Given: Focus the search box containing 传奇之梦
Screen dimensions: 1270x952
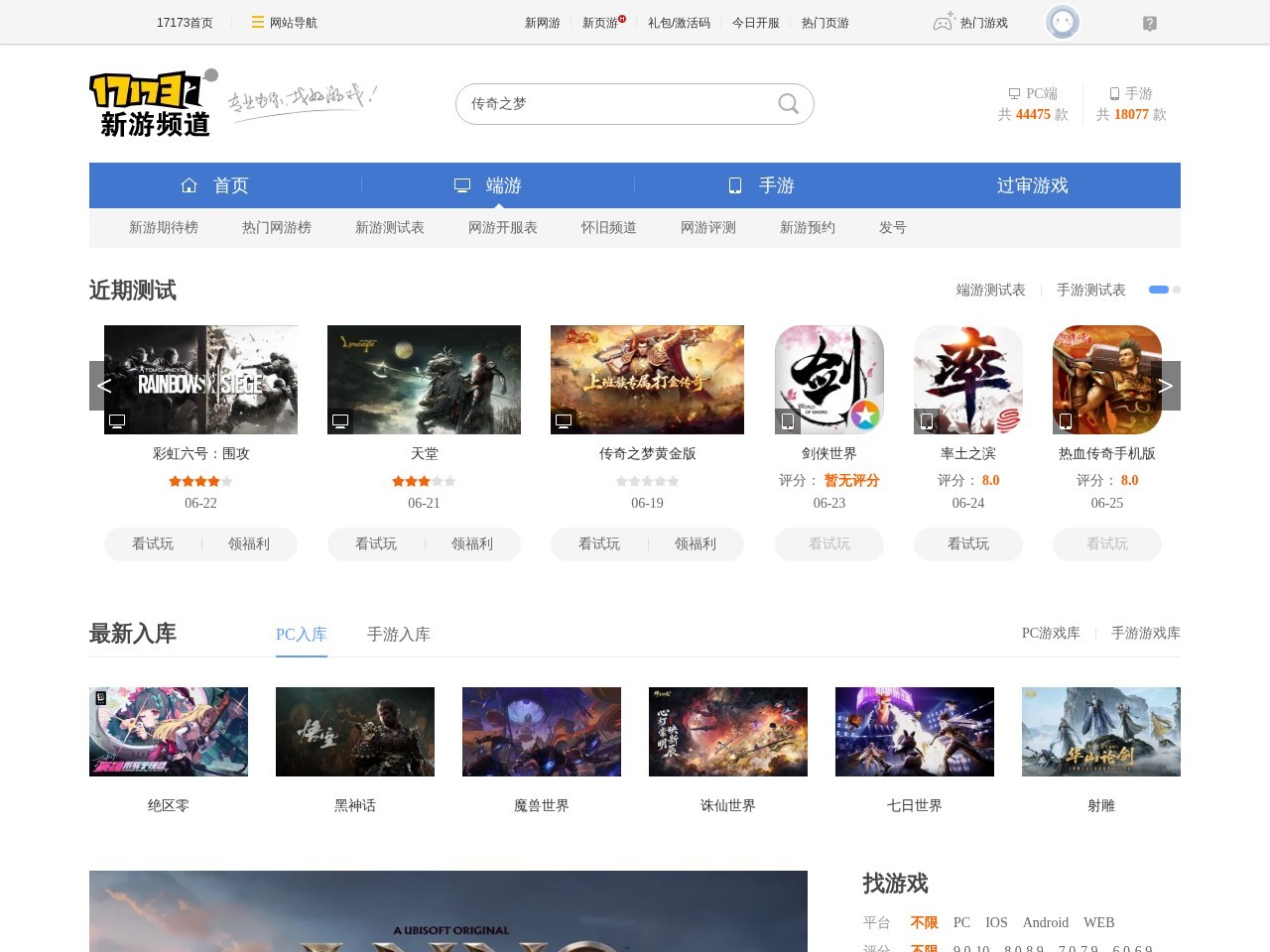Looking at the screenshot, I should point(635,103).
